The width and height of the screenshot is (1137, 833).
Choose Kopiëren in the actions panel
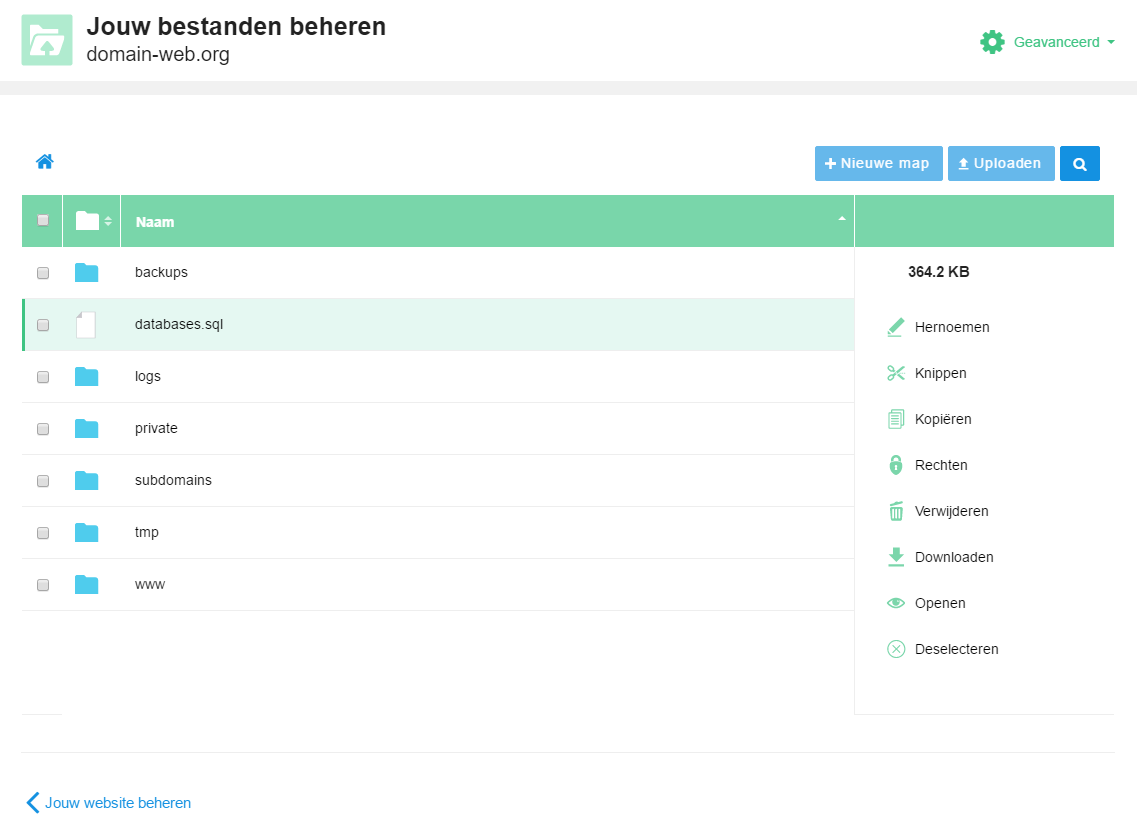click(x=943, y=419)
